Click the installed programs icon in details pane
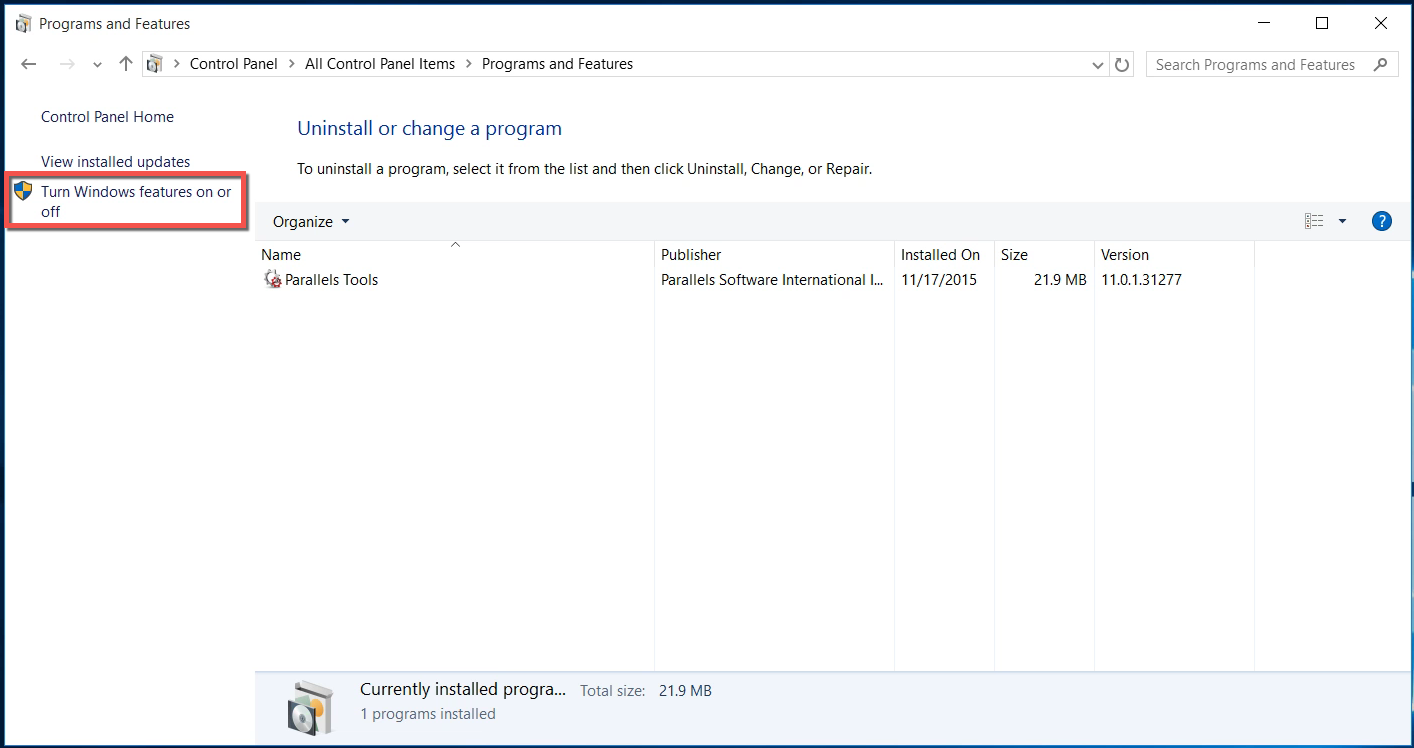Image resolution: width=1414 pixels, height=748 pixels. click(310, 707)
